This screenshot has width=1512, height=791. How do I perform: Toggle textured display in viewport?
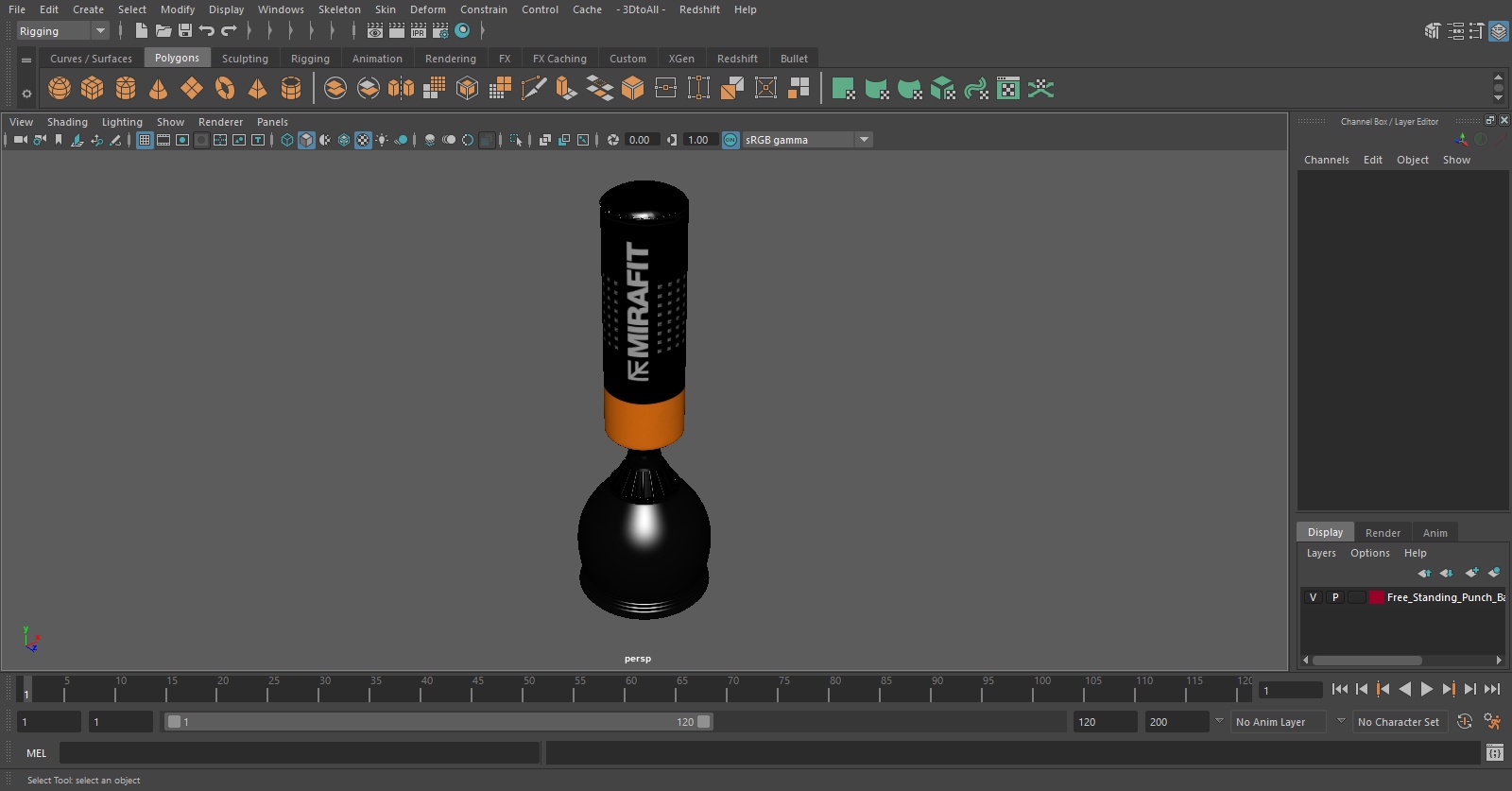click(x=363, y=140)
